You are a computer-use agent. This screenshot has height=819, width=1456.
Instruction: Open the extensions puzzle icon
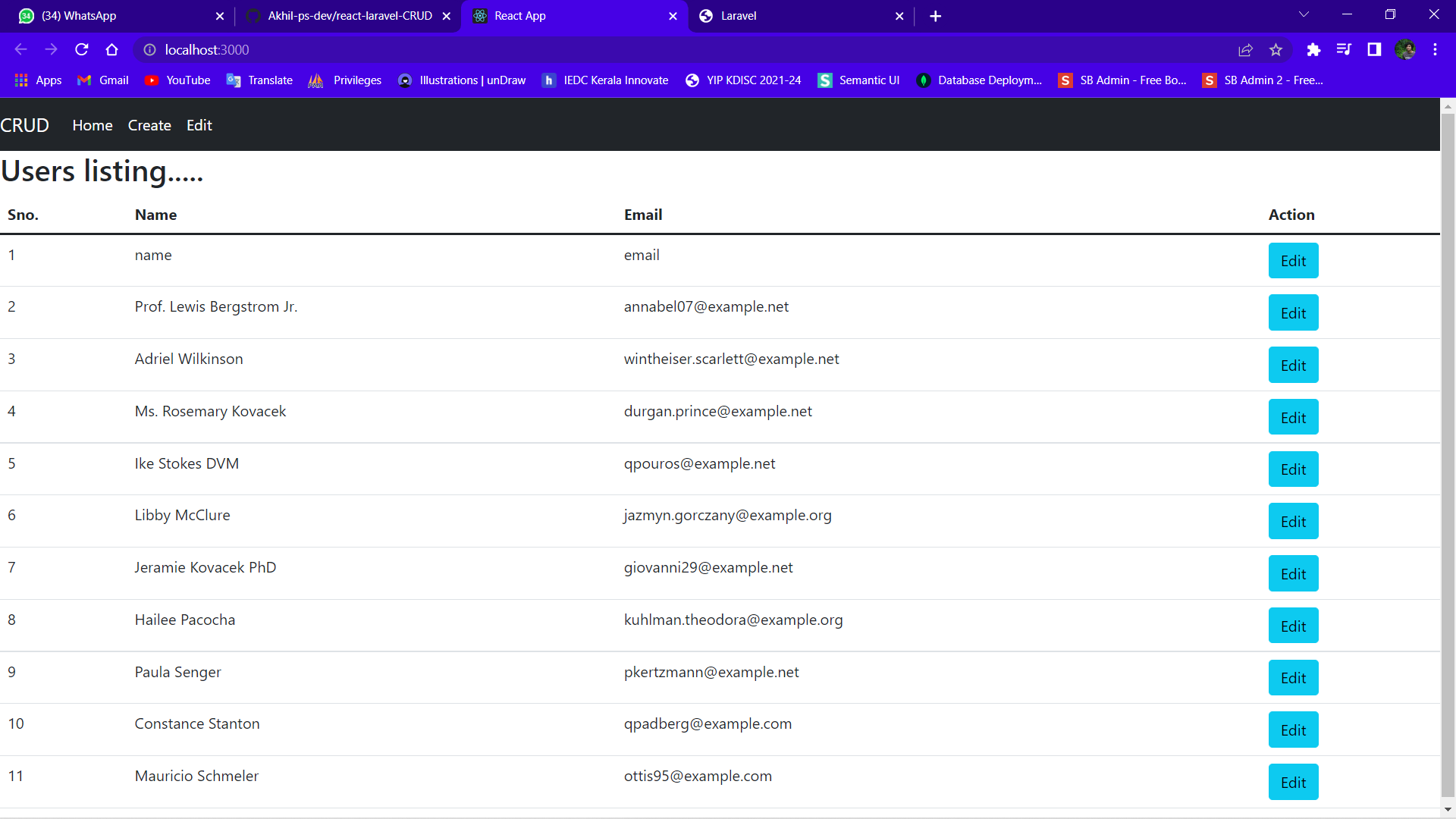tap(1313, 49)
